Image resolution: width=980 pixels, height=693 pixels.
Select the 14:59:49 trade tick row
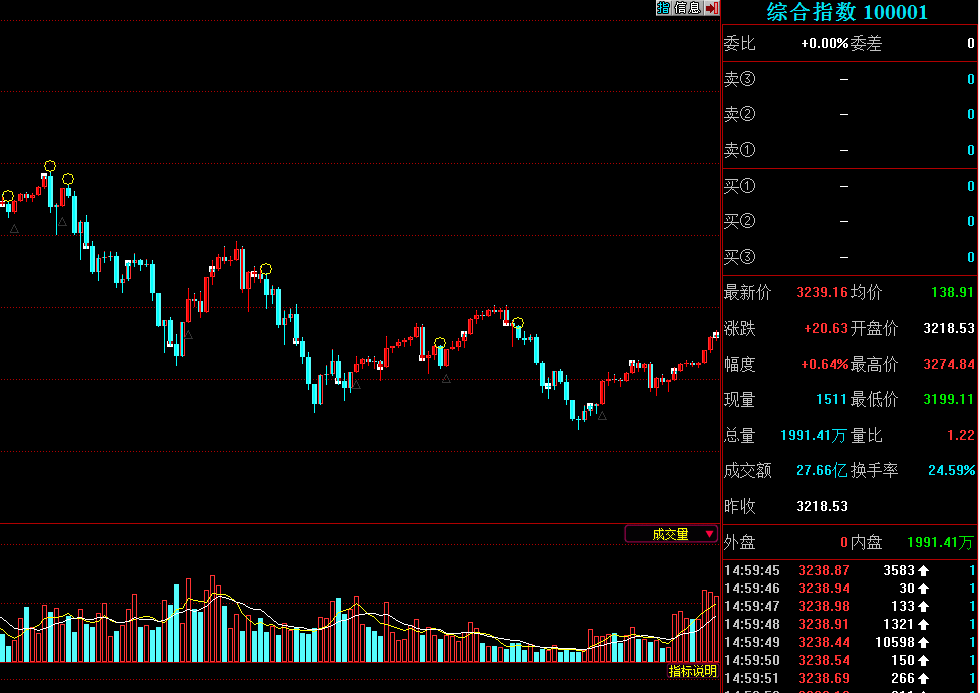tap(849, 642)
